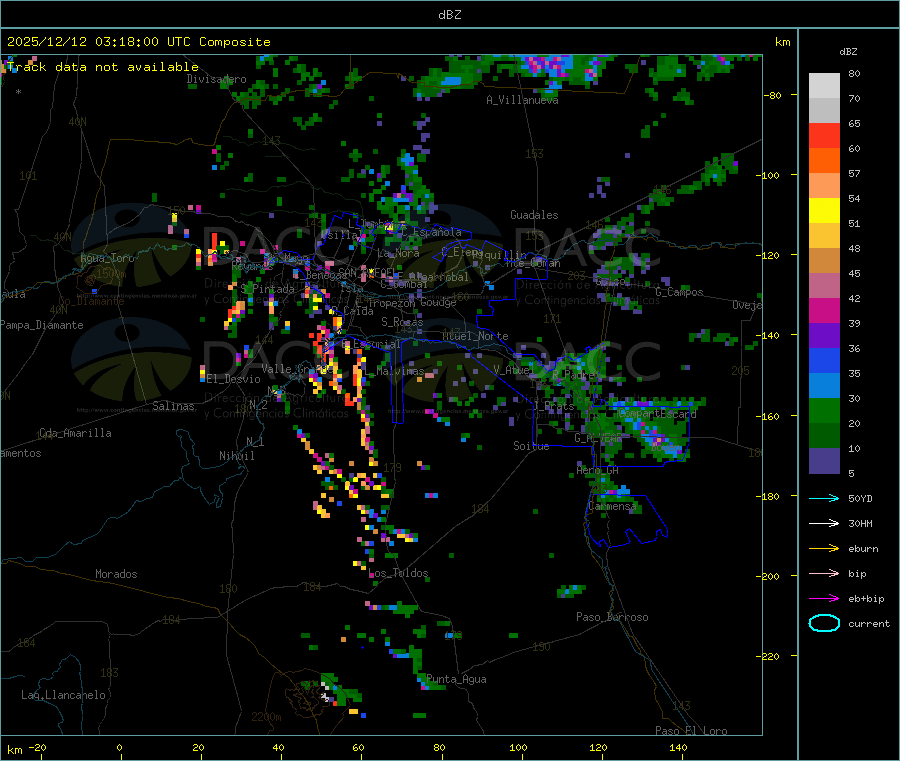Click the 'Paso_Barroso' place label
900x761 pixels.
coord(612,617)
